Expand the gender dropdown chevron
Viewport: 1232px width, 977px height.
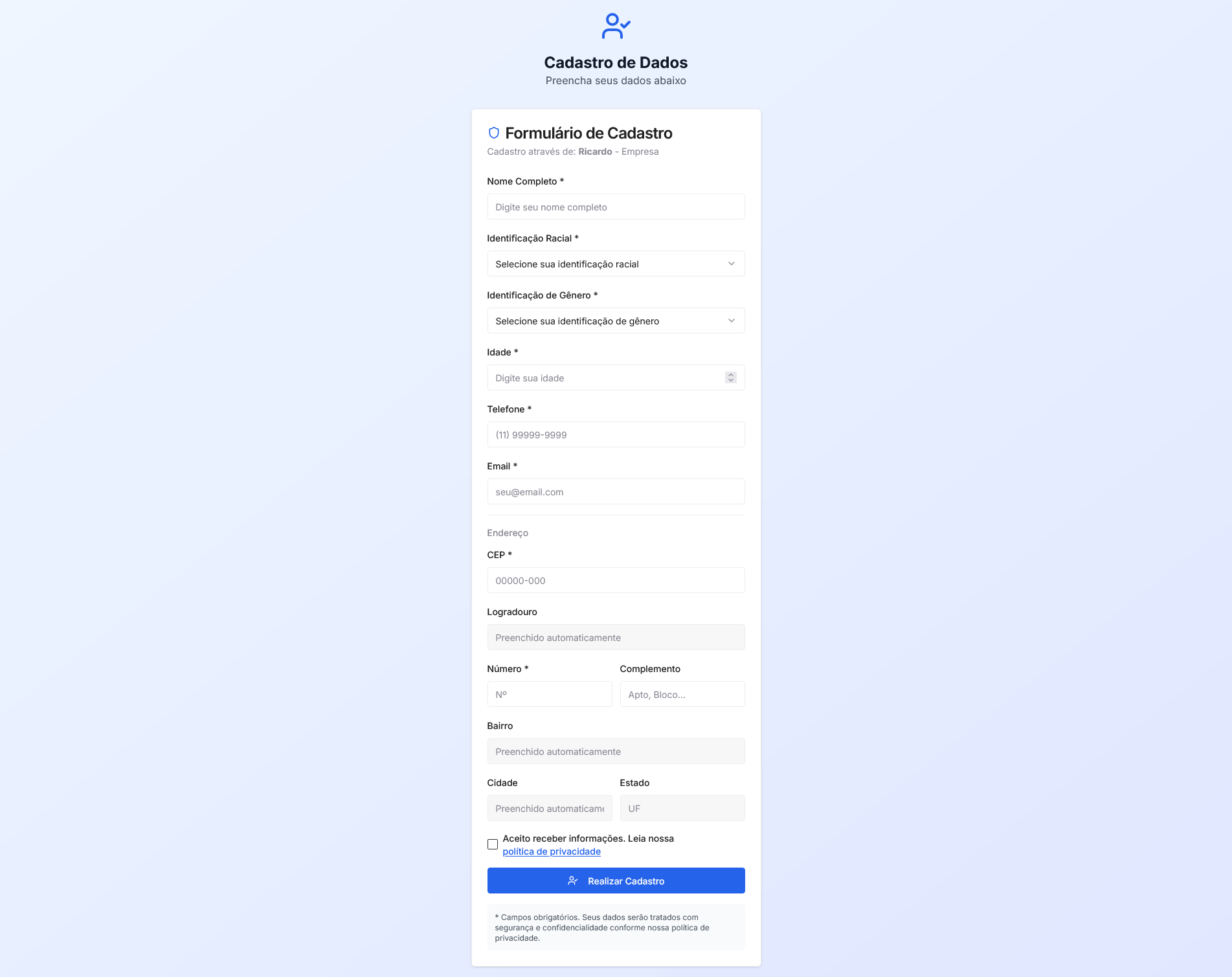[732, 320]
